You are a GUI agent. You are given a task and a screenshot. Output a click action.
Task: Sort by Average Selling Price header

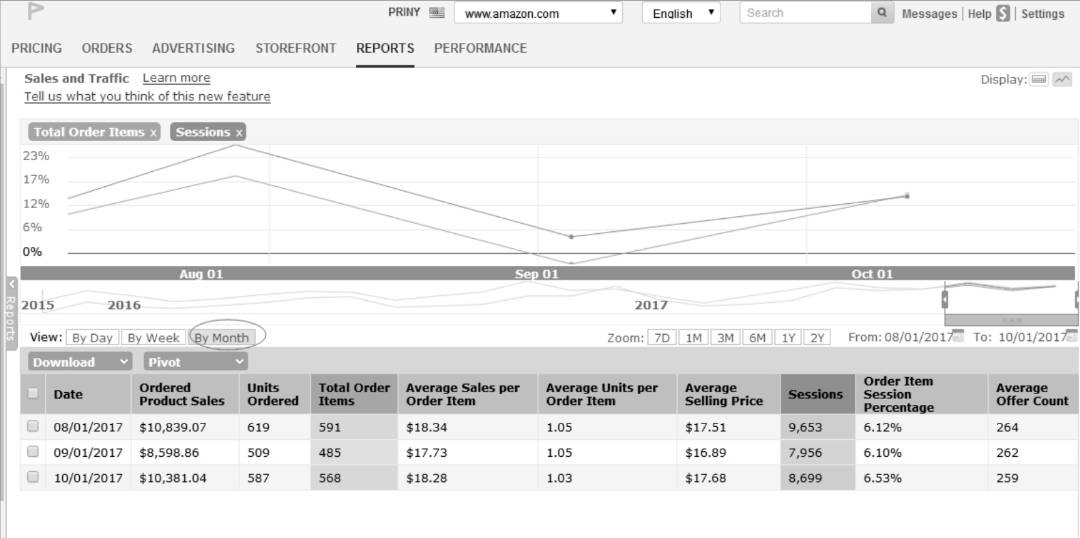(x=729, y=394)
